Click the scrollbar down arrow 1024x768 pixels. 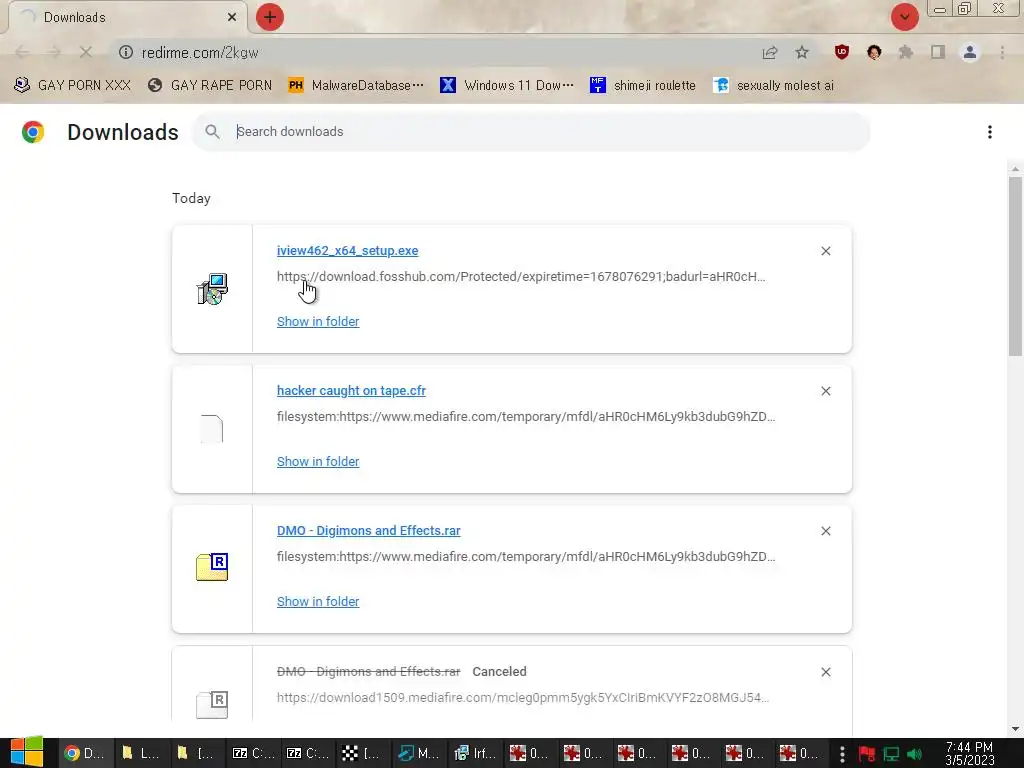1015,729
